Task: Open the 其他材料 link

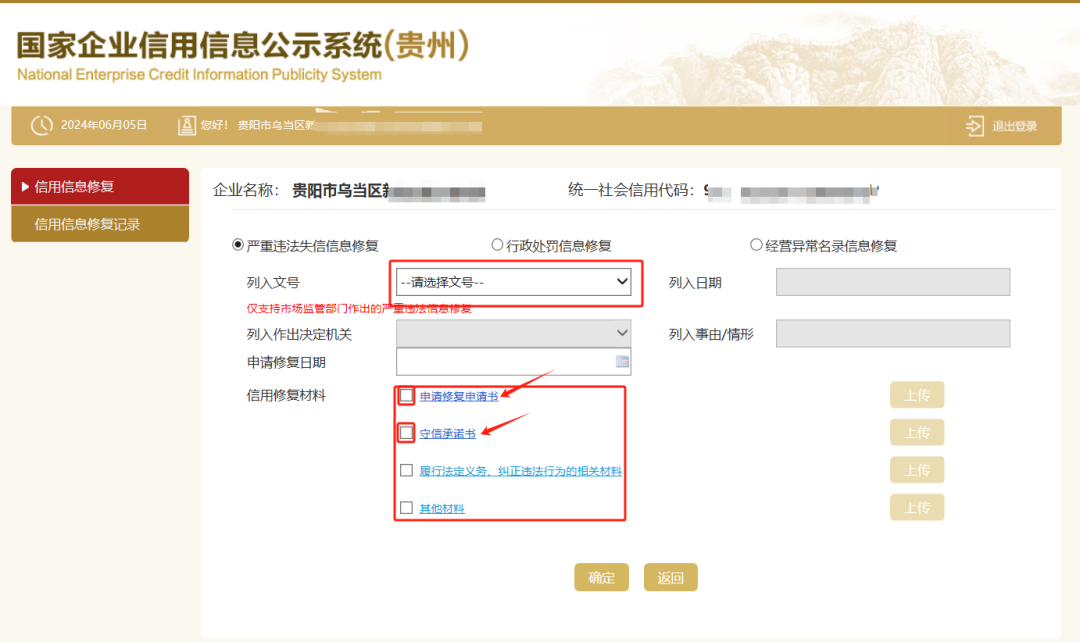Action: 442,508
